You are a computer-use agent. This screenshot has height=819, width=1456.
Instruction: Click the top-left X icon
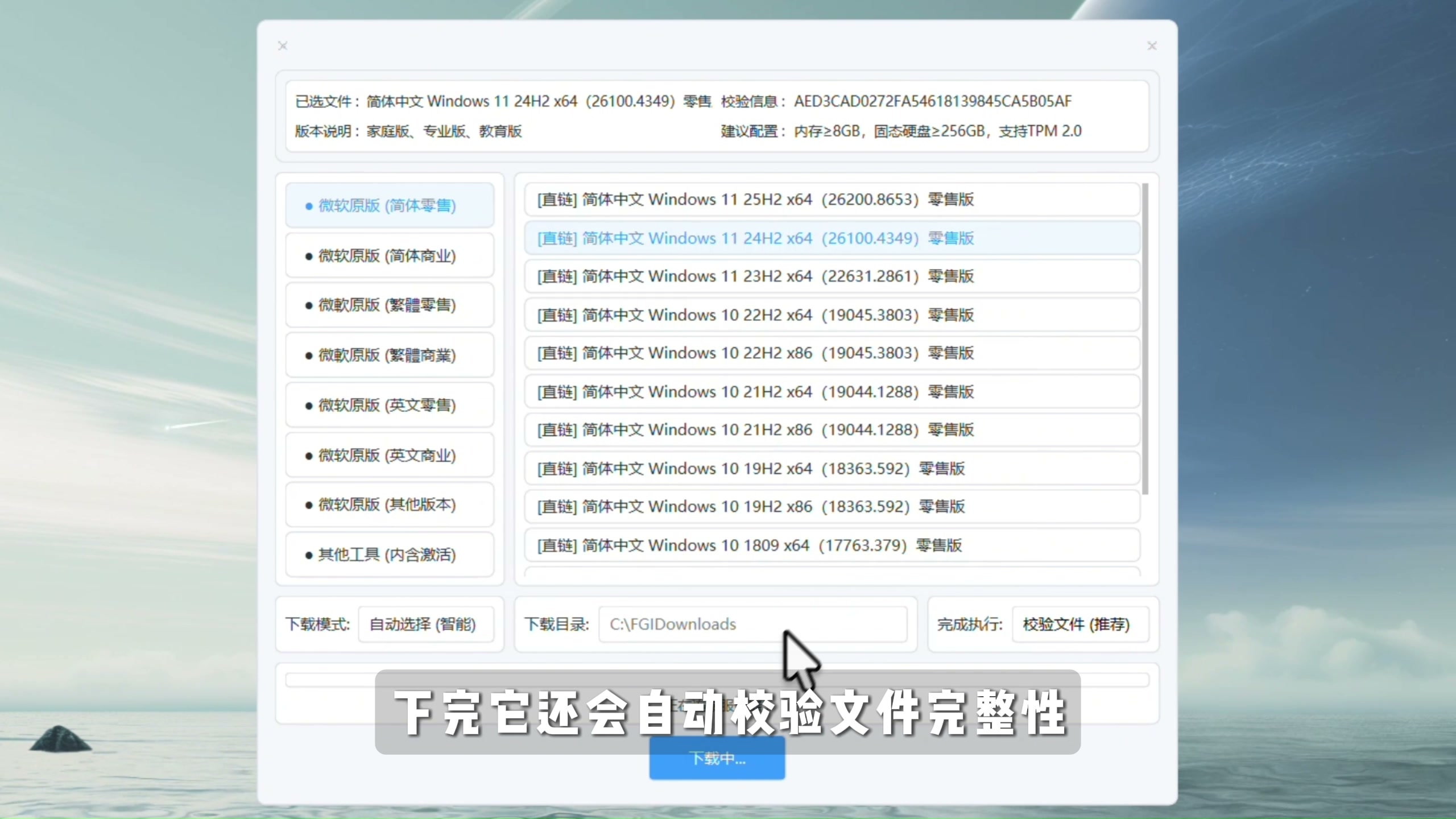click(x=283, y=45)
